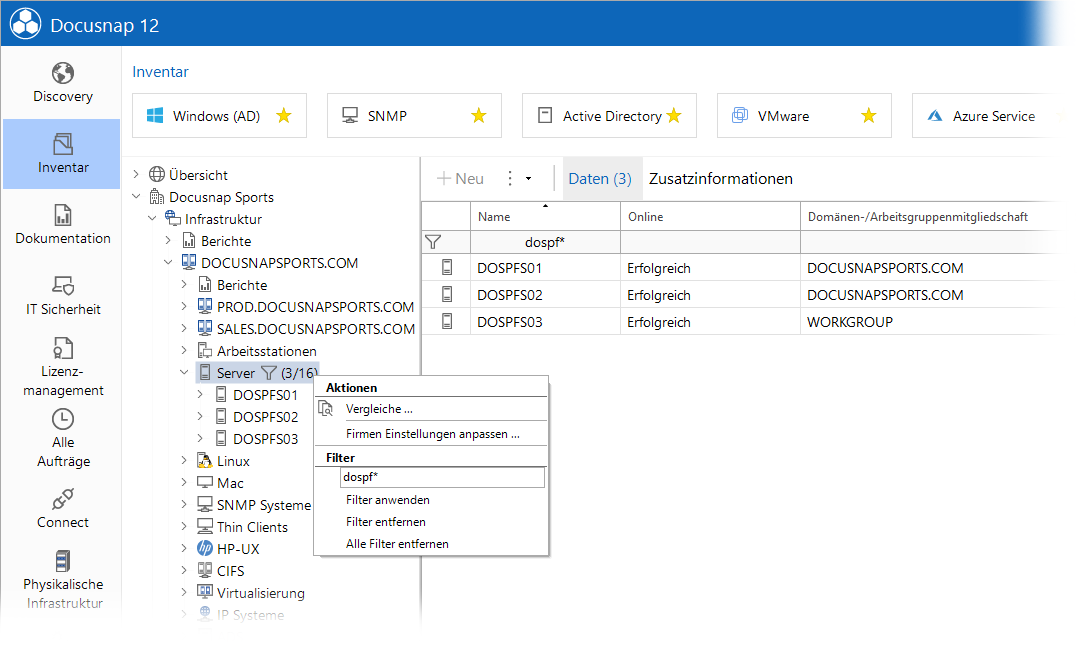Image resolution: width=1091 pixels, height=648 pixels.
Task: Open the Dokumentation sidebar icon
Action: pos(63,215)
